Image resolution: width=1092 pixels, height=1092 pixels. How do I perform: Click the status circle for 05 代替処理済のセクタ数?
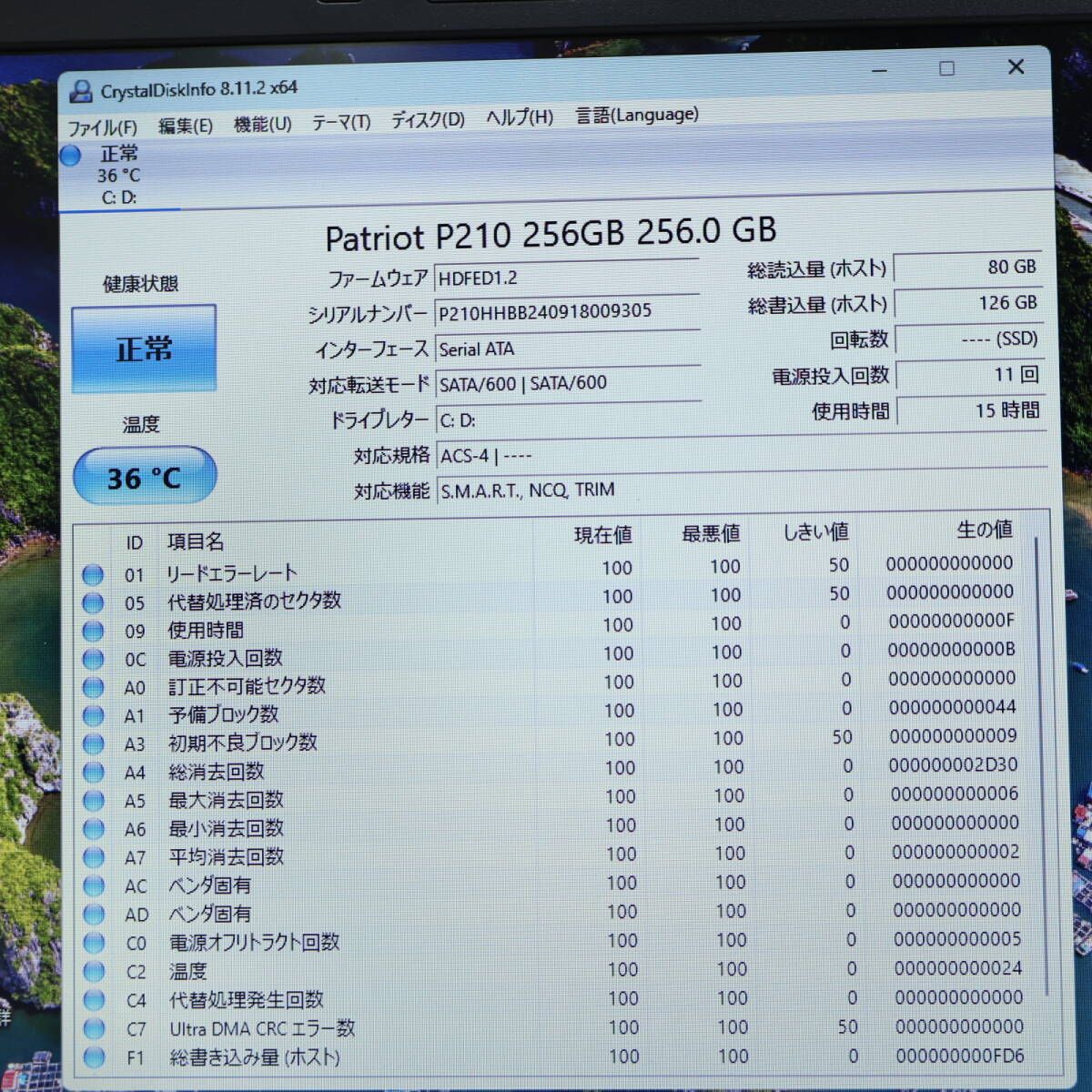point(93,602)
